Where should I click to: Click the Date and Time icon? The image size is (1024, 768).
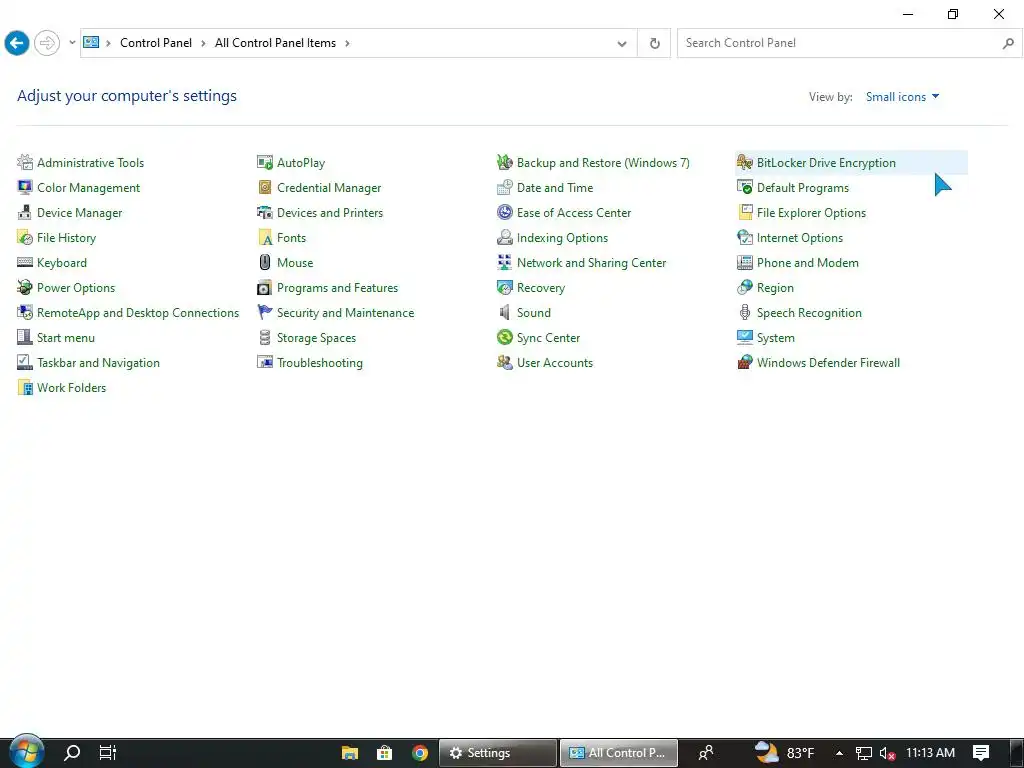point(504,187)
